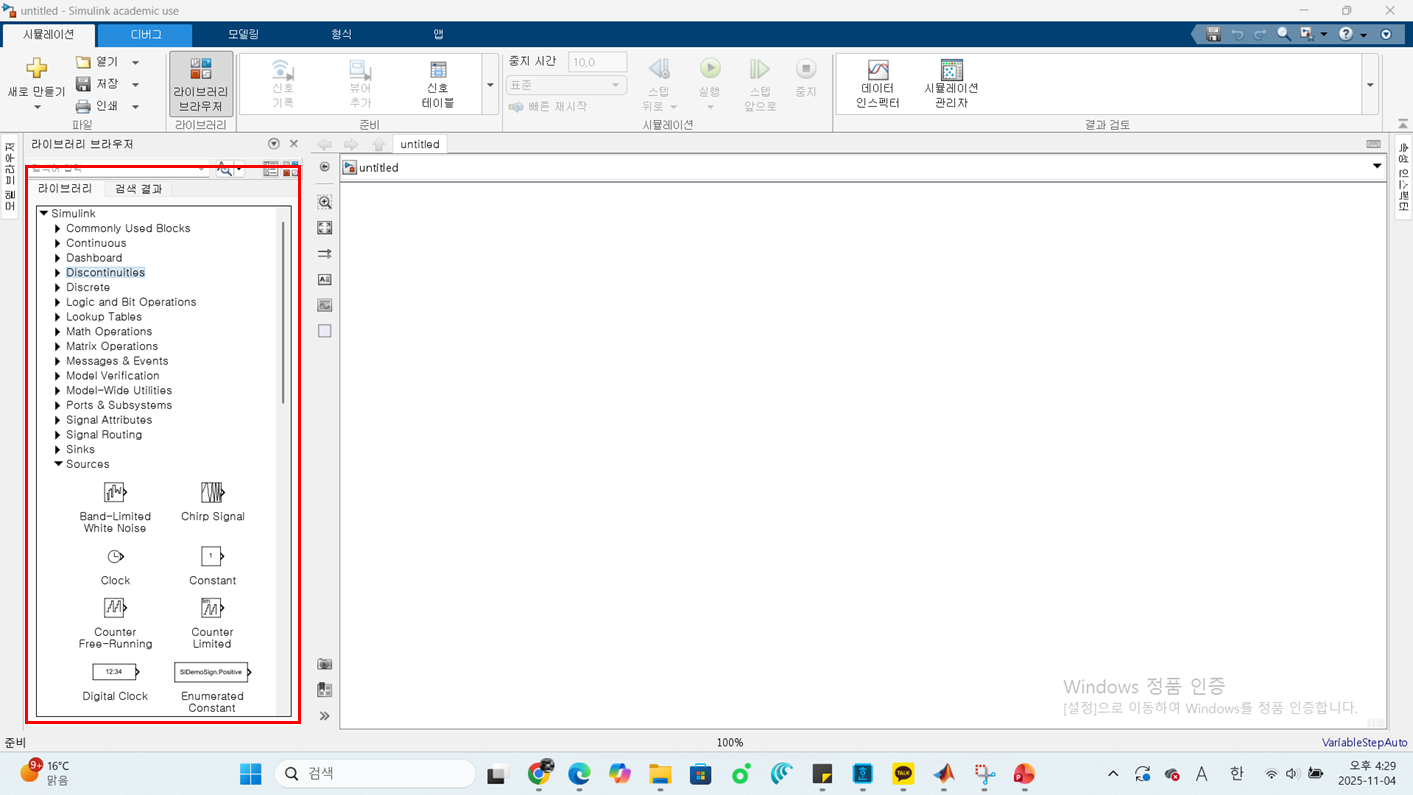Click the save icon in quick access toolbar
The height and width of the screenshot is (795, 1413).
point(1213,34)
